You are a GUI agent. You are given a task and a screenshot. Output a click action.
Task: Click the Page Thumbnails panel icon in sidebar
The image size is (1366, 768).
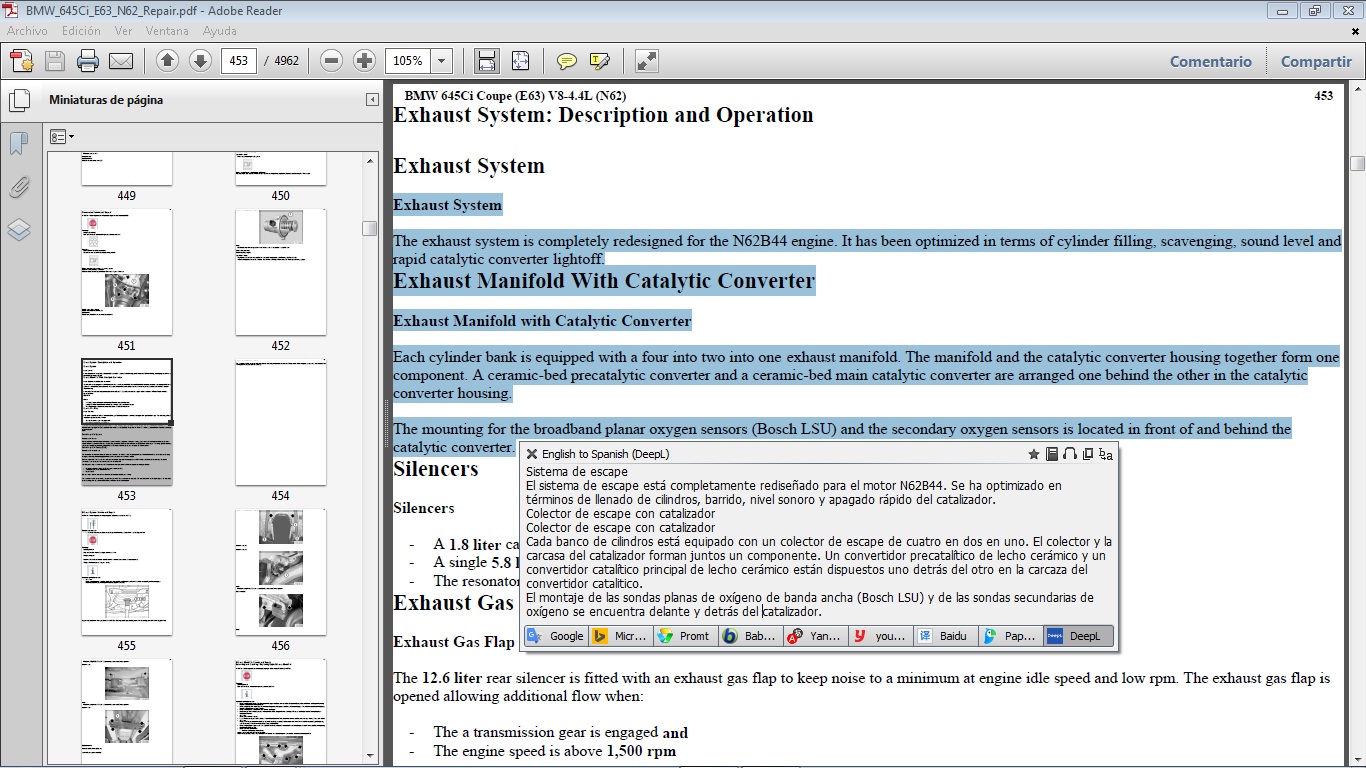tap(19, 101)
